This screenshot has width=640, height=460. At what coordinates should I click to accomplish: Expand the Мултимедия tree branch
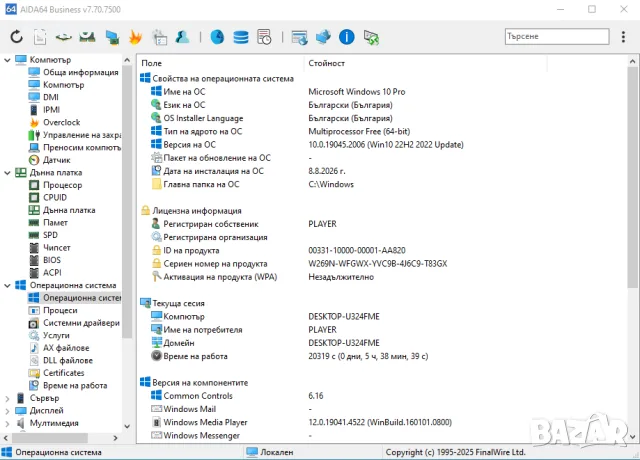pos(7,423)
